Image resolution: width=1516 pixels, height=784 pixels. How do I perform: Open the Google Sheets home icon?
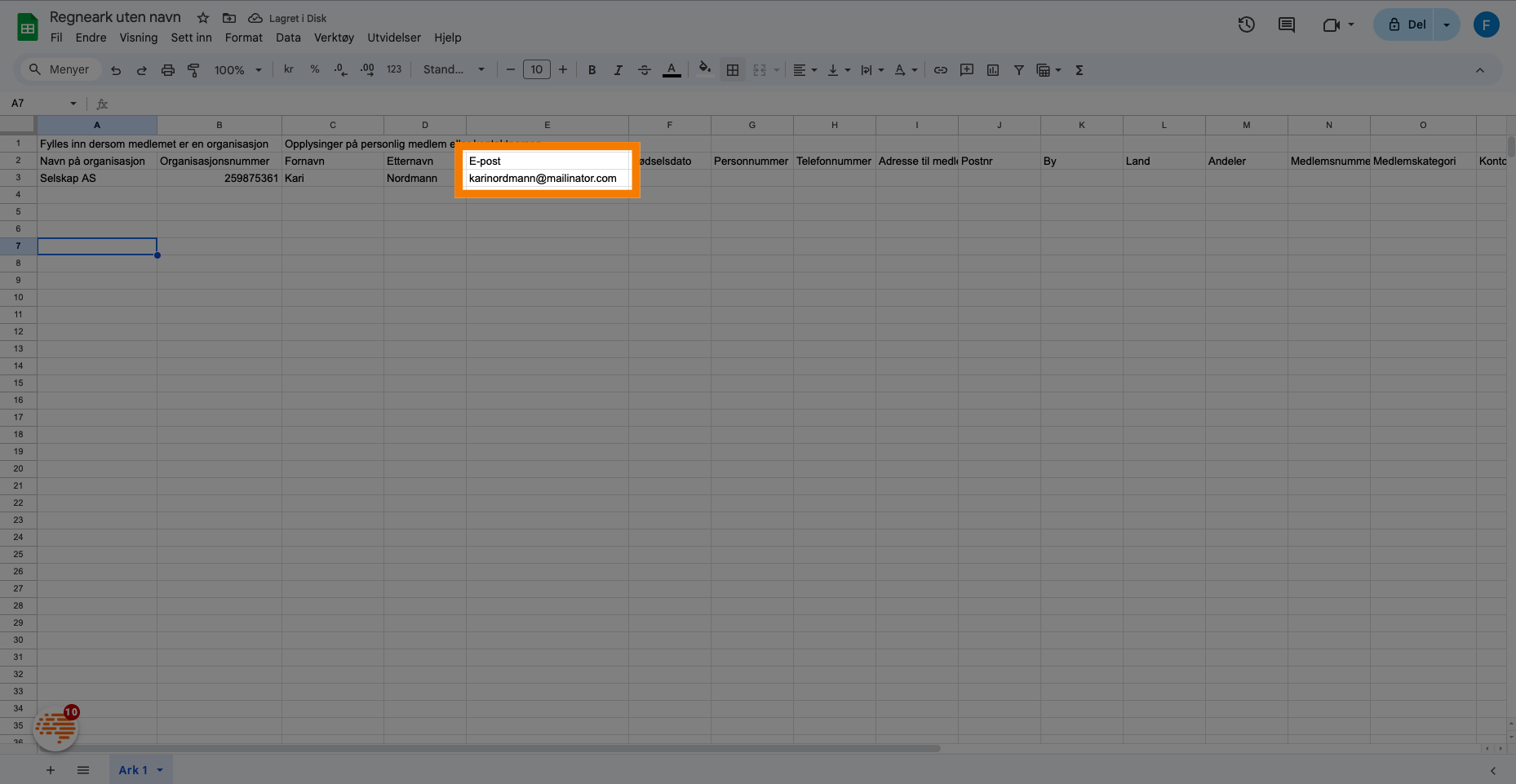28,26
